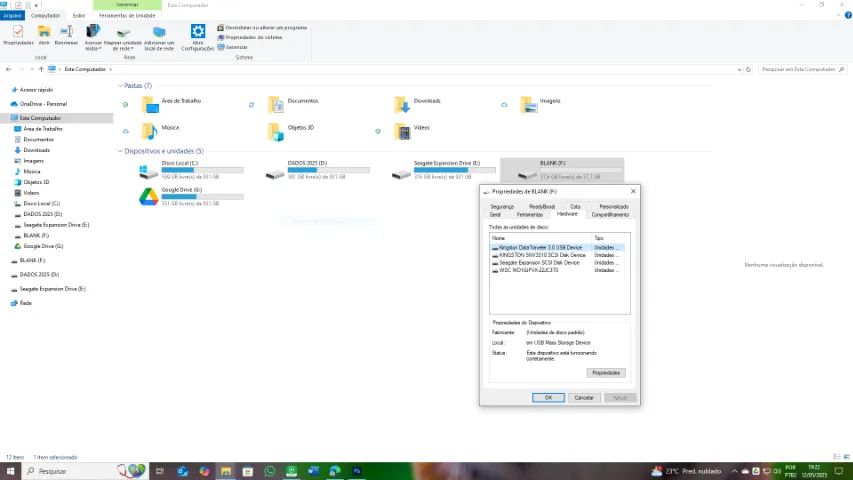Select the Área de Trabalho folder icon
Image resolution: width=853 pixels, height=480 pixels.
(x=150, y=104)
